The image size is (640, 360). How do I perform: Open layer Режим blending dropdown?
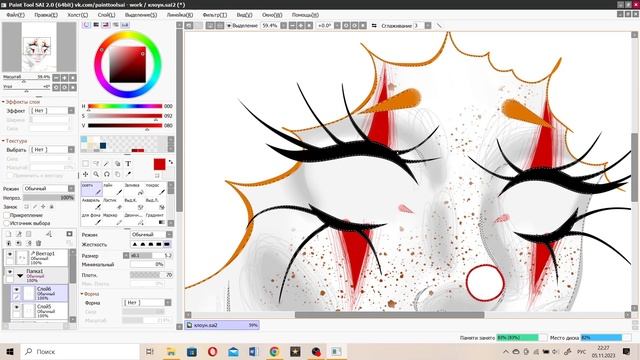(x=49, y=189)
